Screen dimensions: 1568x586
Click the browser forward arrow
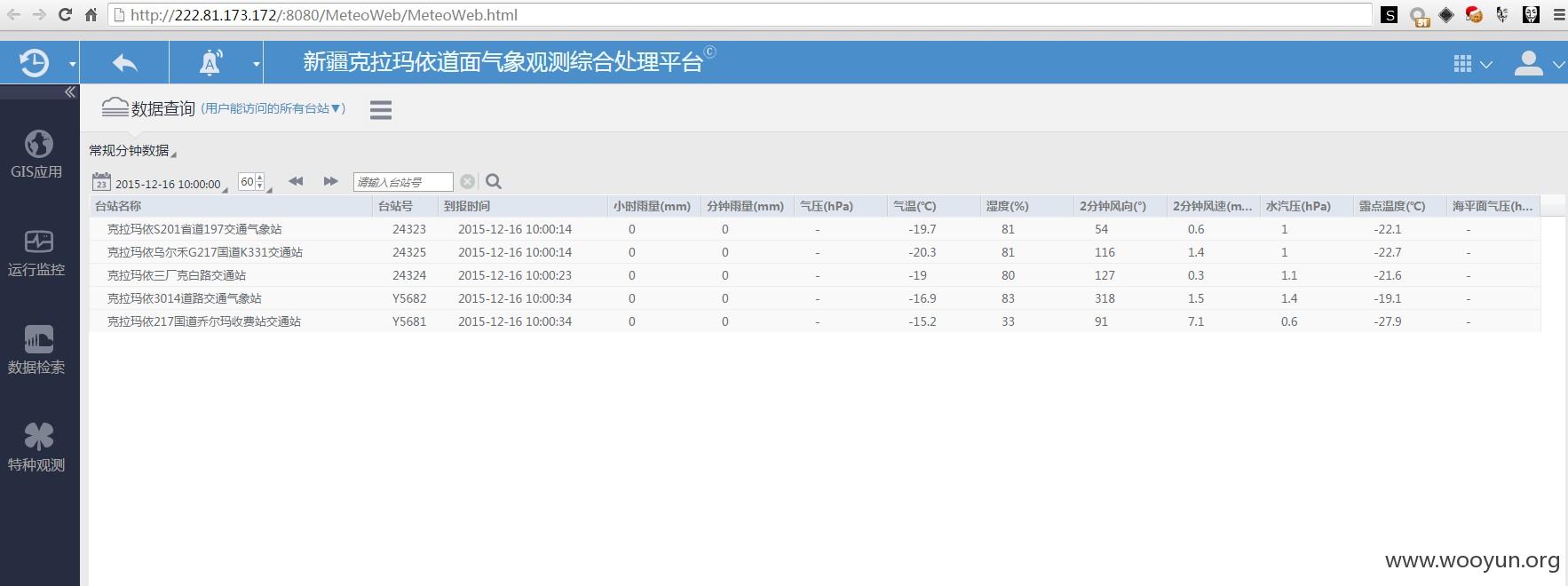pyautogui.click(x=39, y=15)
